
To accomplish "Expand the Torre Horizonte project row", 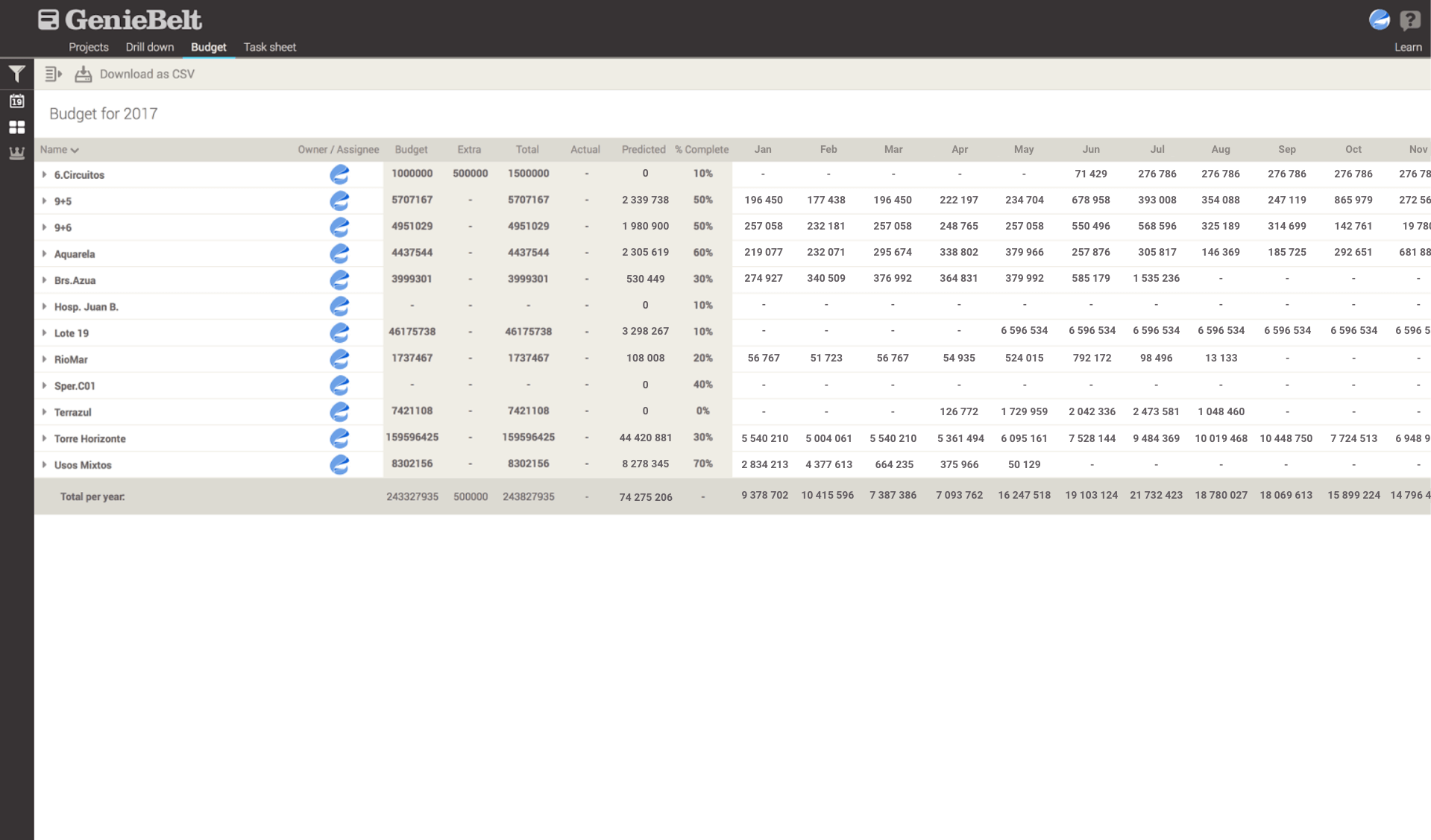I will pos(45,438).
